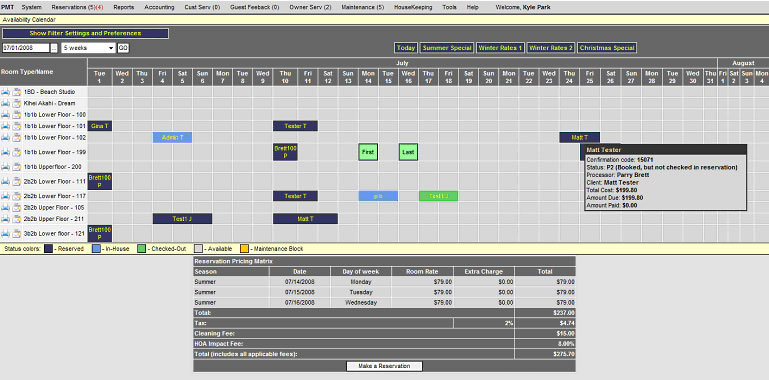Click the GO button
Viewport: 769px width, 380px height.
click(123, 48)
